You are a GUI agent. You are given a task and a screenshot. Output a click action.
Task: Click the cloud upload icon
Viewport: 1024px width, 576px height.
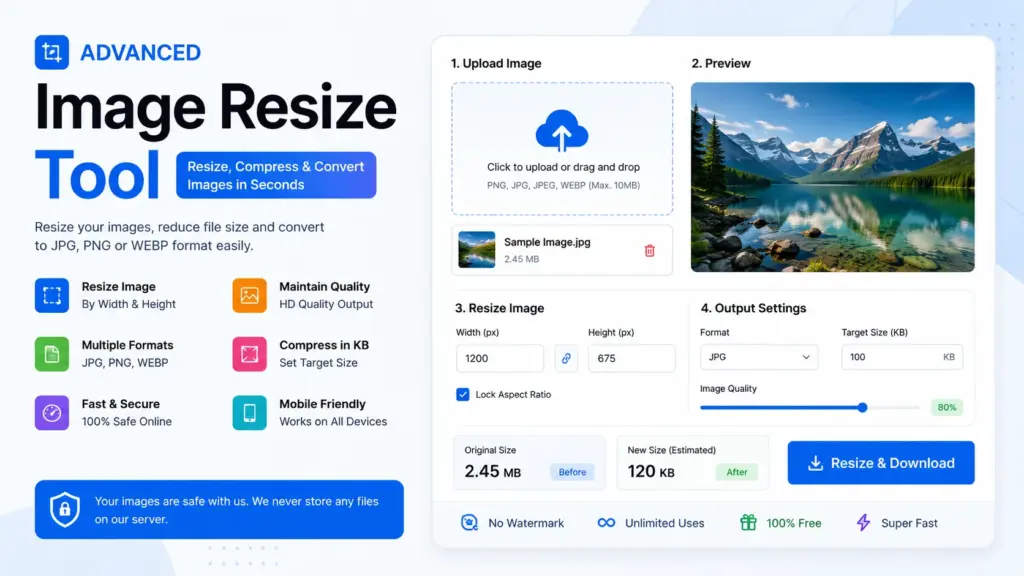tap(562, 131)
